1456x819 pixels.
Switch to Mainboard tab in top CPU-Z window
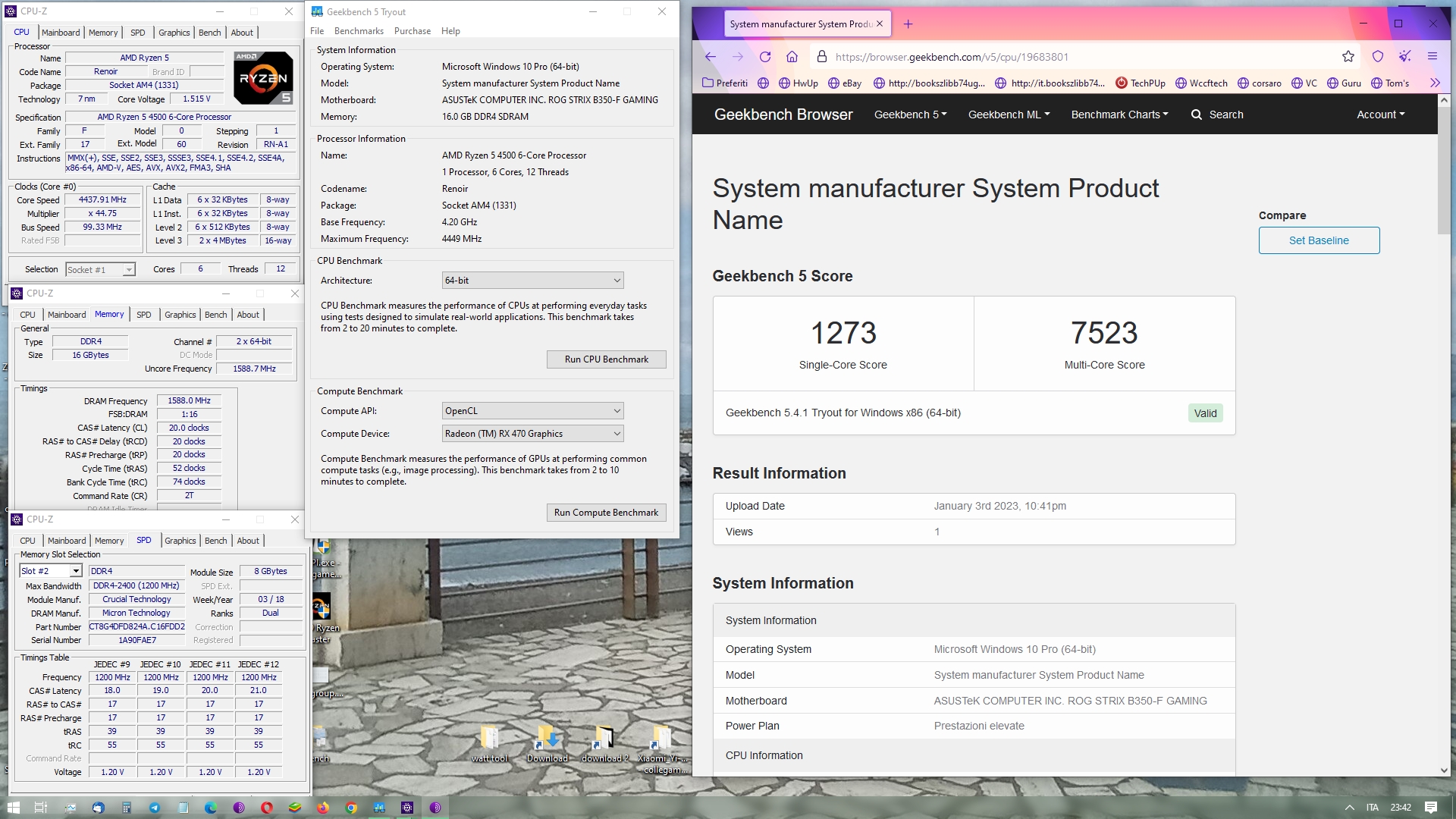61,33
